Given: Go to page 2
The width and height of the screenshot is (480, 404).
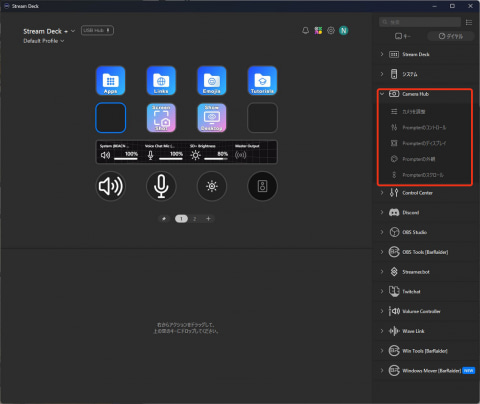Looking at the screenshot, I should 195,219.
